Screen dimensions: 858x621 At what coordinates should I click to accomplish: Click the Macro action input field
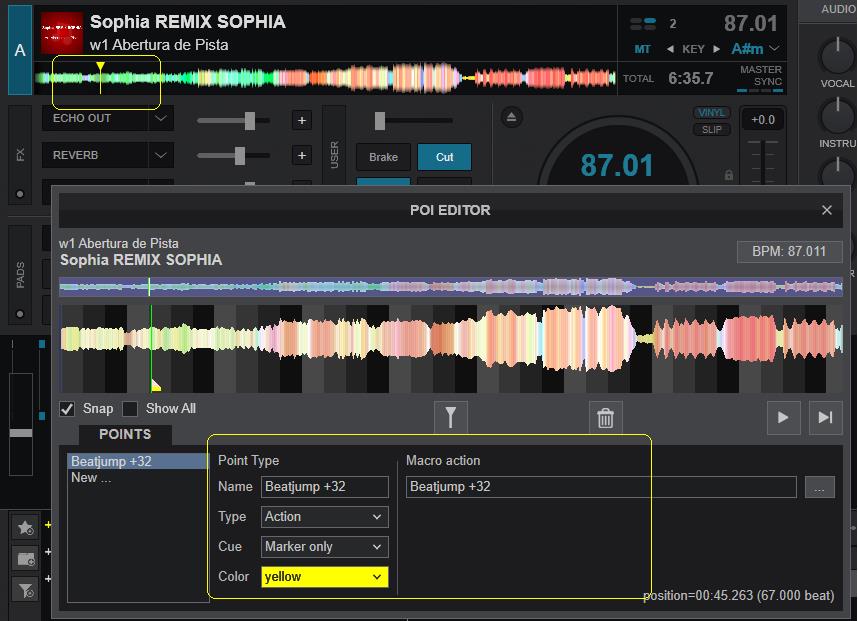(601, 487)
